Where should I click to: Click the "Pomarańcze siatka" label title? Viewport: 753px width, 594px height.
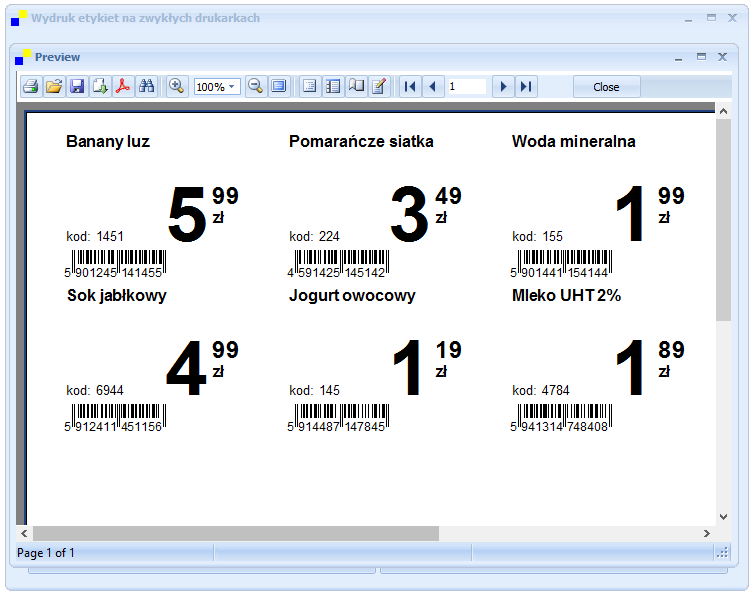click(361, 142)
